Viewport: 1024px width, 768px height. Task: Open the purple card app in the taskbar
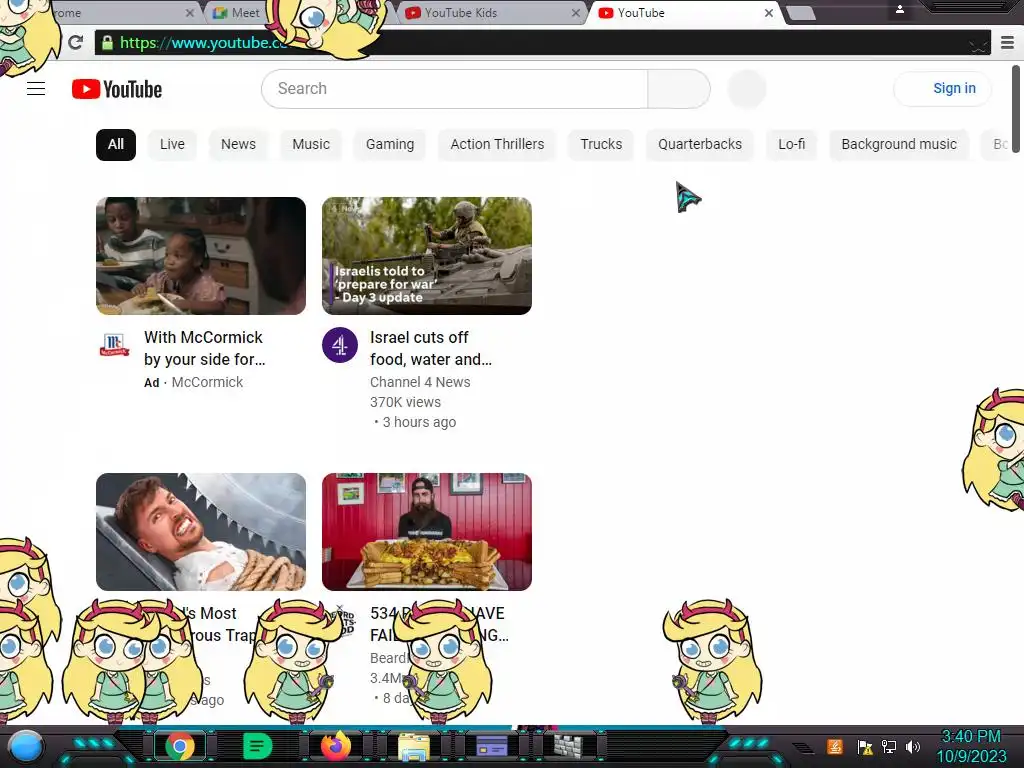point(492,746)
